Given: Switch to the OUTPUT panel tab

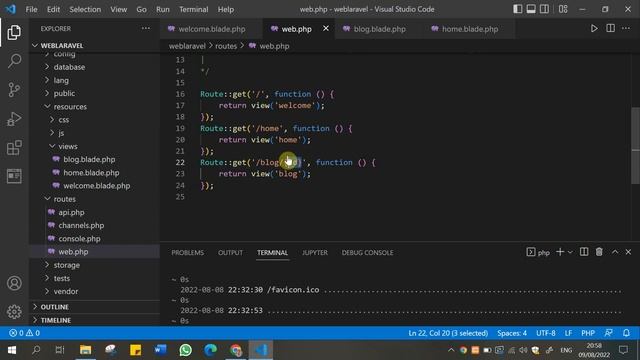Looking at the screenshot, I should tap(230, 253).
